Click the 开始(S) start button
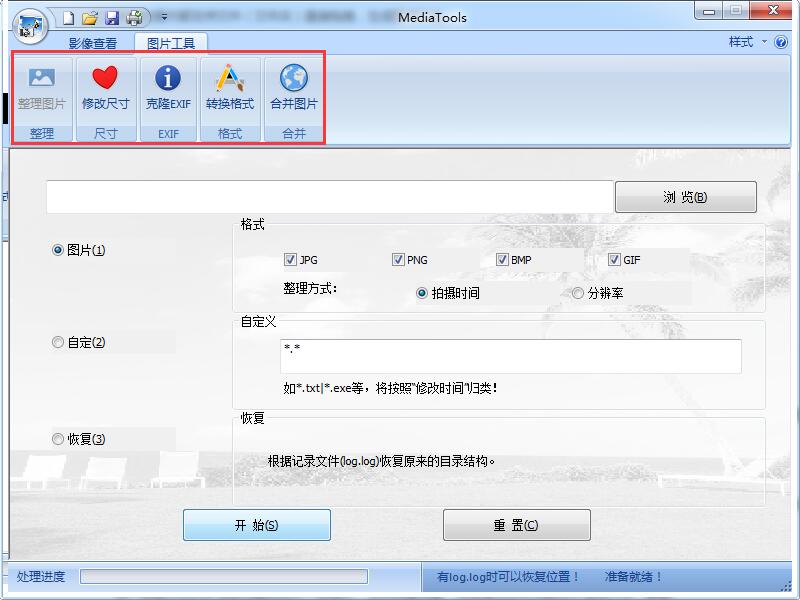The width and height of the screenshot is (800, 600). (257, 525)
